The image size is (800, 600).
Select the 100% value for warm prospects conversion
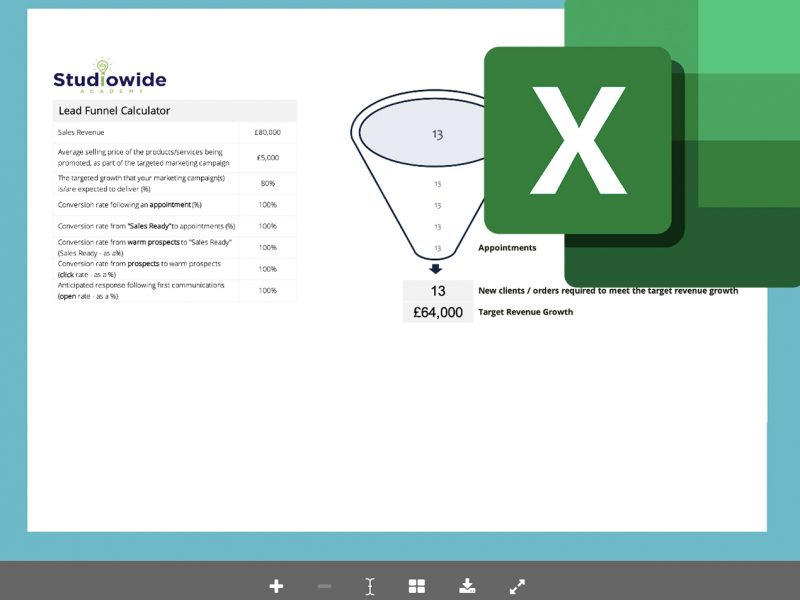pyautogui.click(x=267, y=247)
